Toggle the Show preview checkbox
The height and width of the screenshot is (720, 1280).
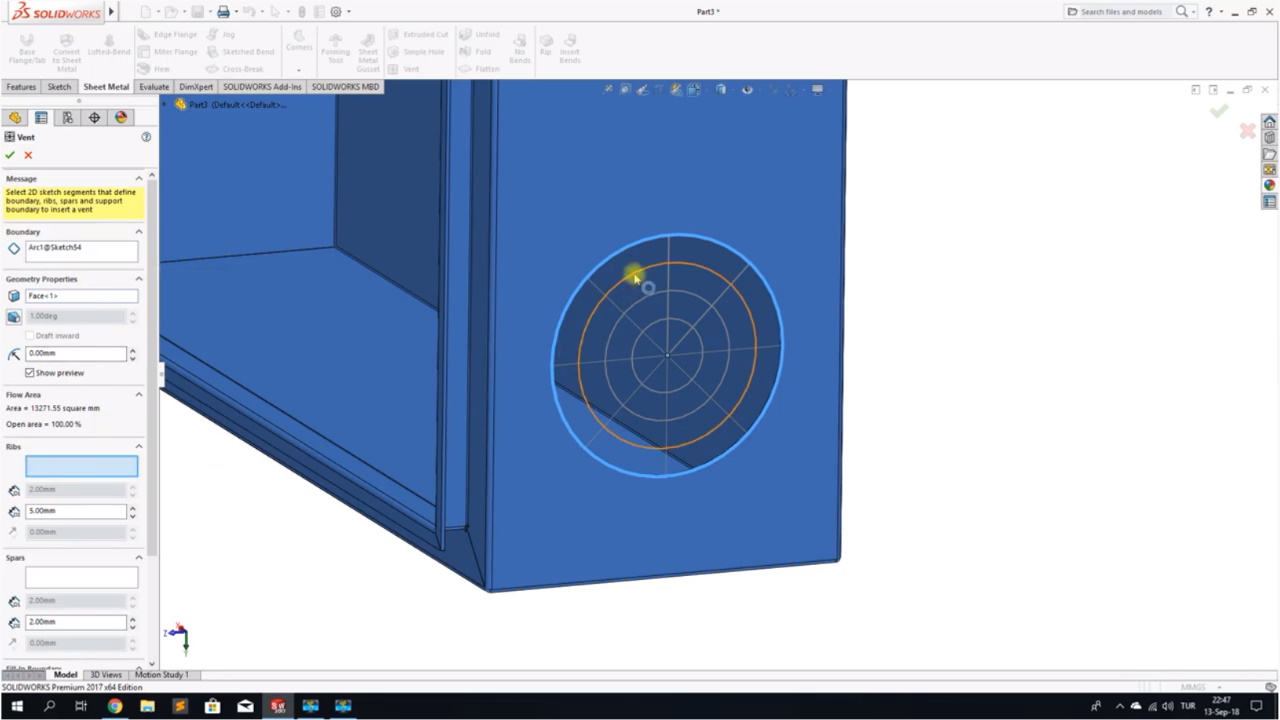coord(30,373)
